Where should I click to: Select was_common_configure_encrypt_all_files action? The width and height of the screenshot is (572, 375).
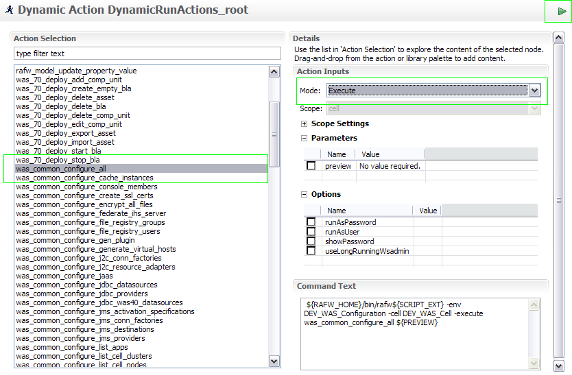click(84, 205)
